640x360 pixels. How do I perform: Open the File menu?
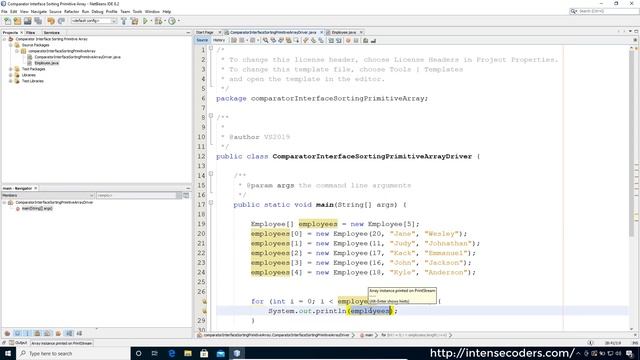pos(4,12)
